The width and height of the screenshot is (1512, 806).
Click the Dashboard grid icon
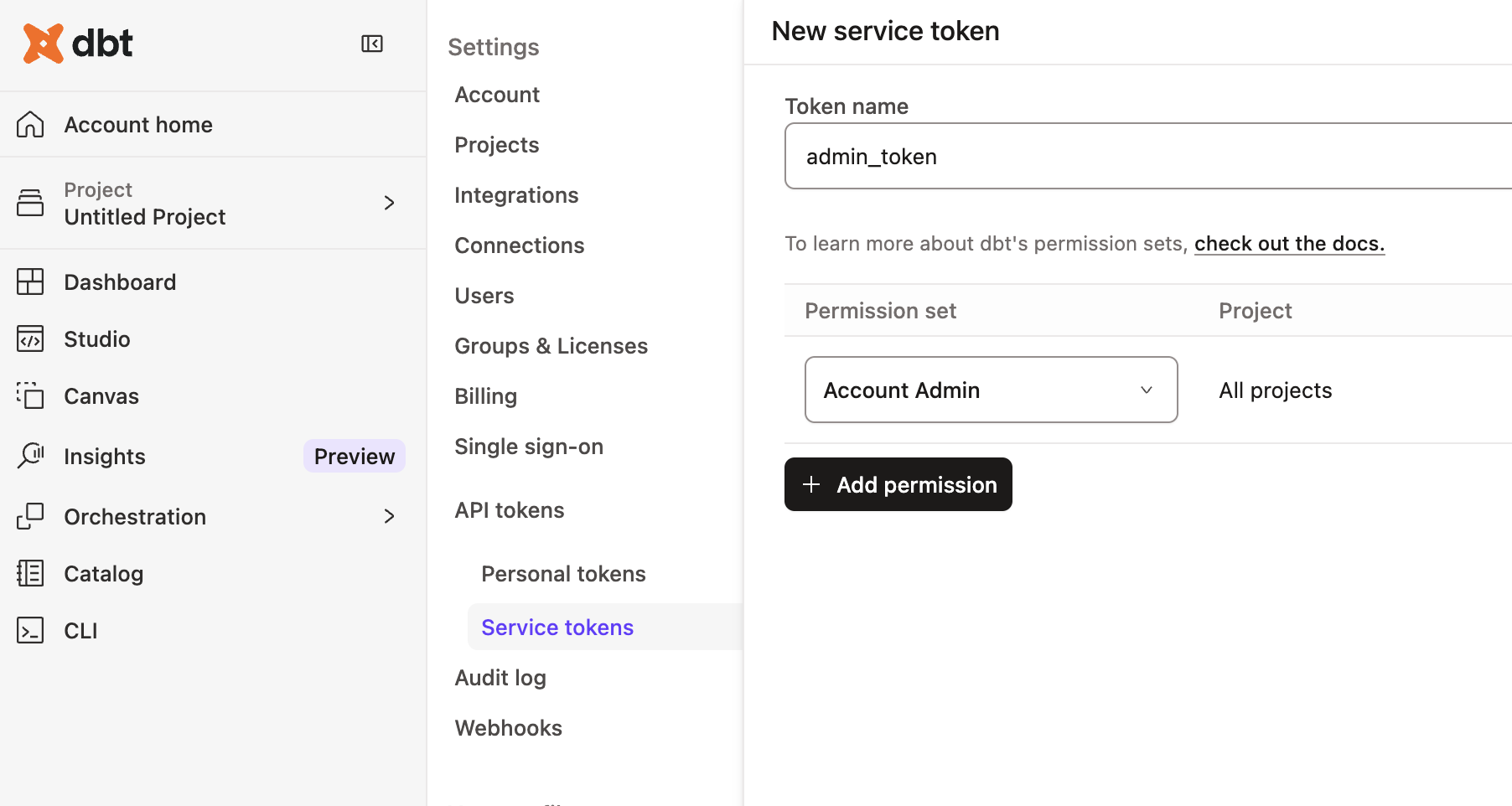pos(30,282)
